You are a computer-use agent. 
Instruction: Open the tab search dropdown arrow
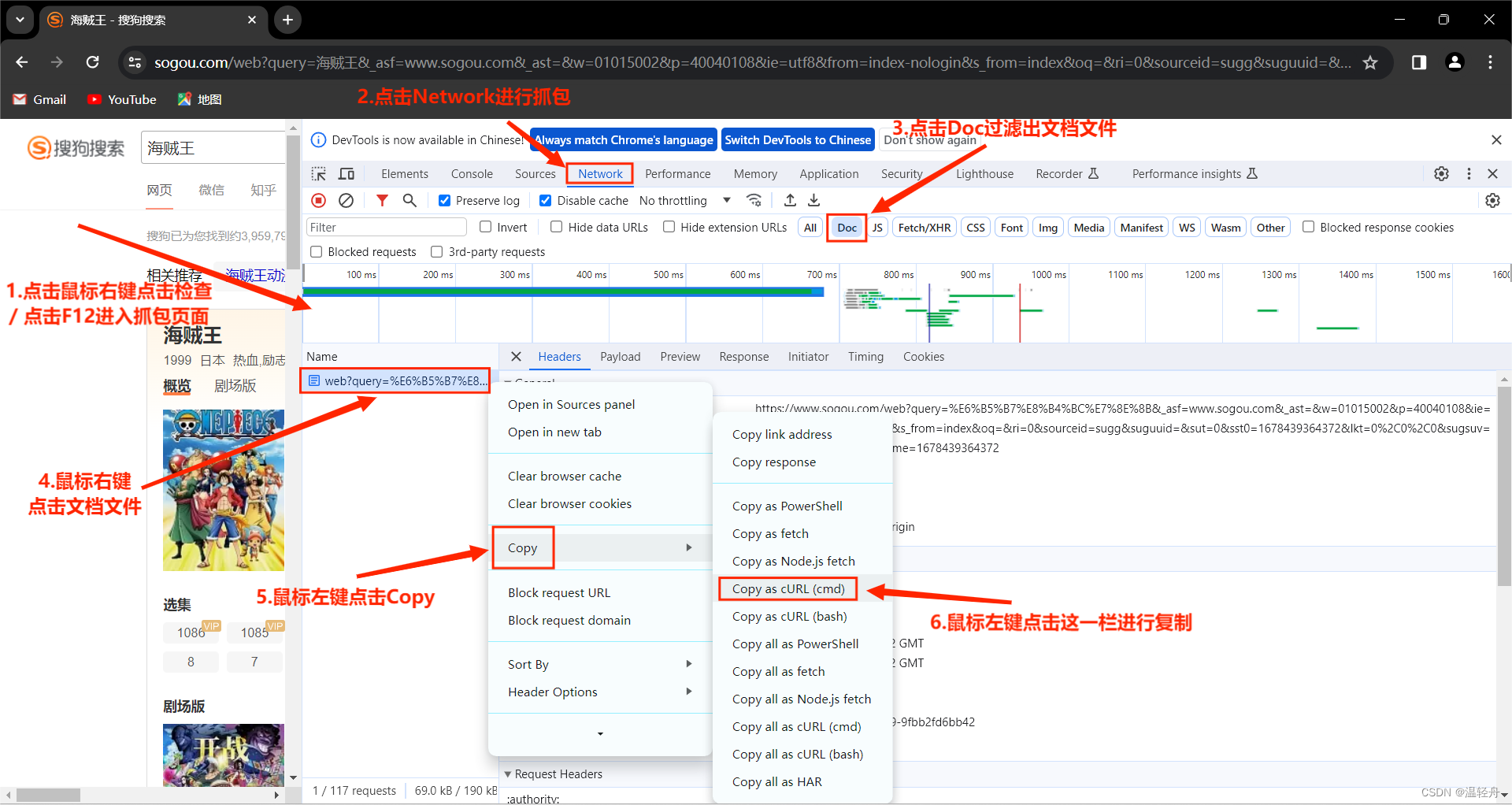(x=20, y=20)
